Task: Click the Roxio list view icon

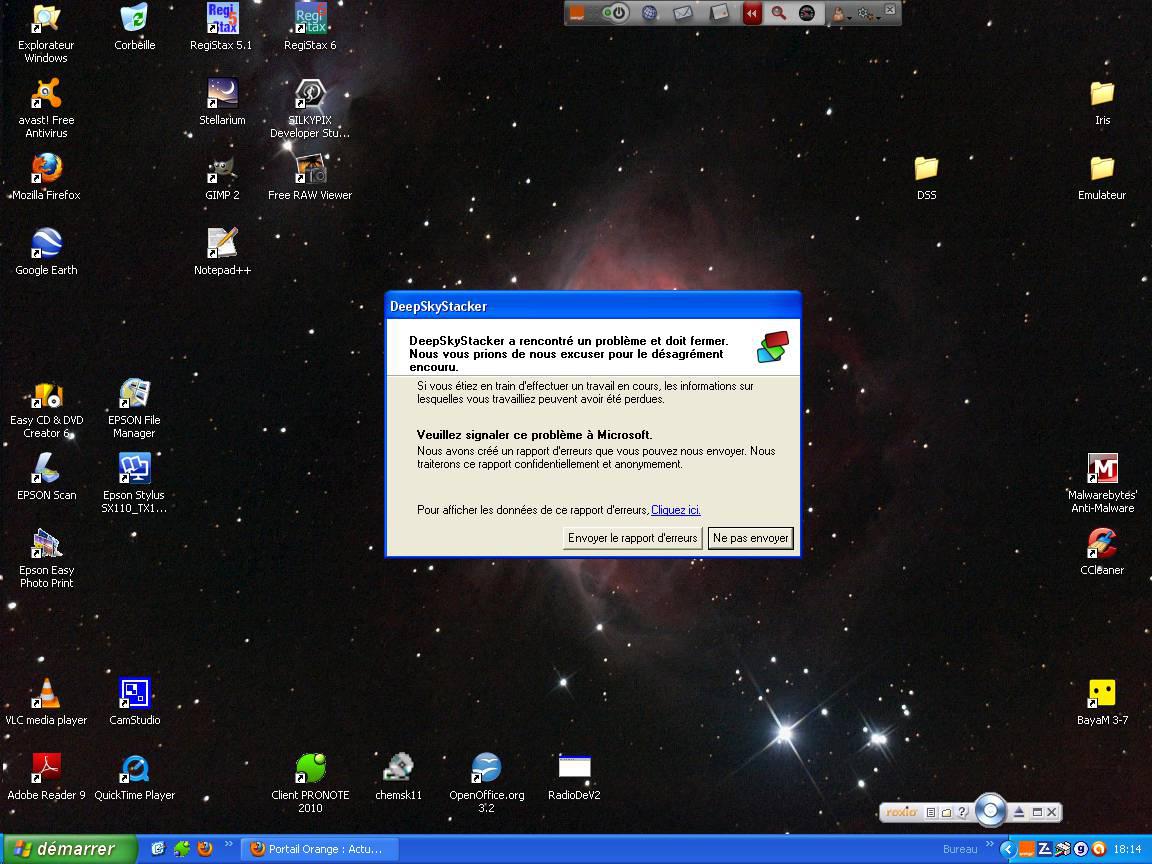Action: click(x=931, y=812)
